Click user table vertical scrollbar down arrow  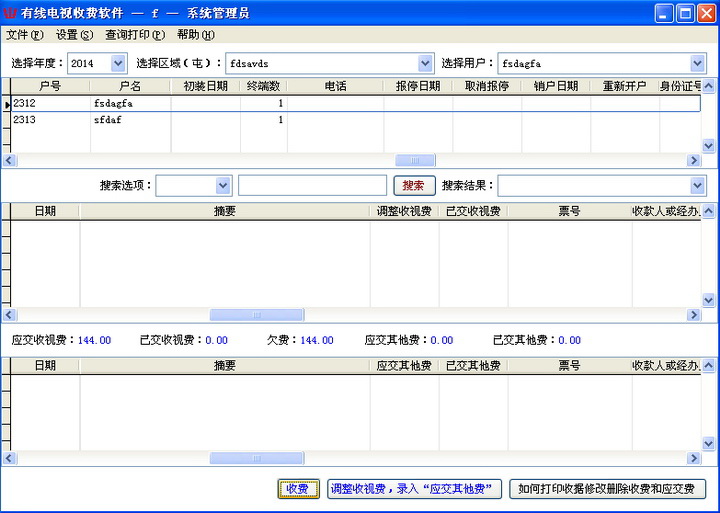point(709,145)
